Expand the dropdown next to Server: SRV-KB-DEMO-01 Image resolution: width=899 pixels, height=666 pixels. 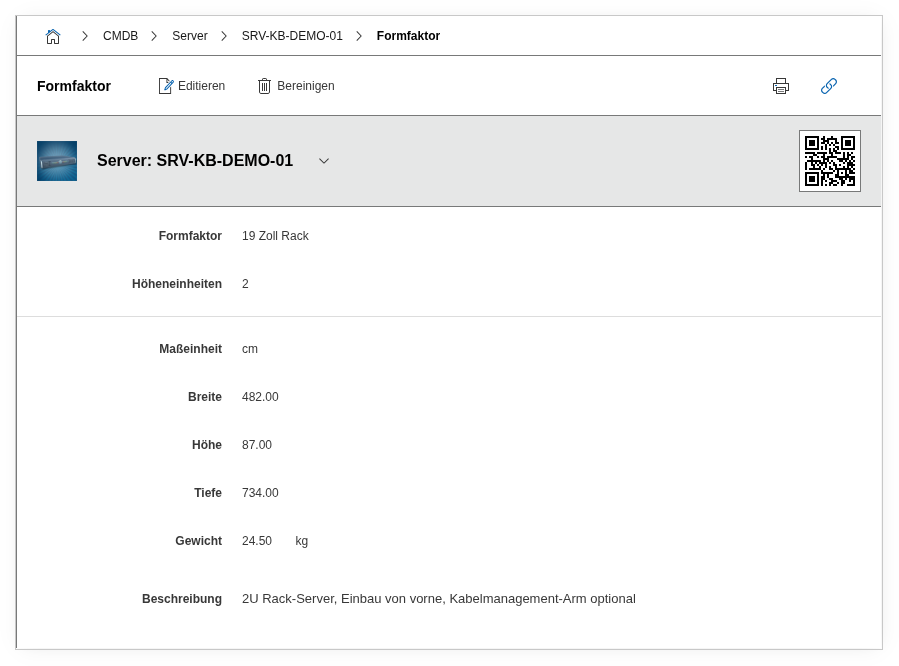(324, 161)
